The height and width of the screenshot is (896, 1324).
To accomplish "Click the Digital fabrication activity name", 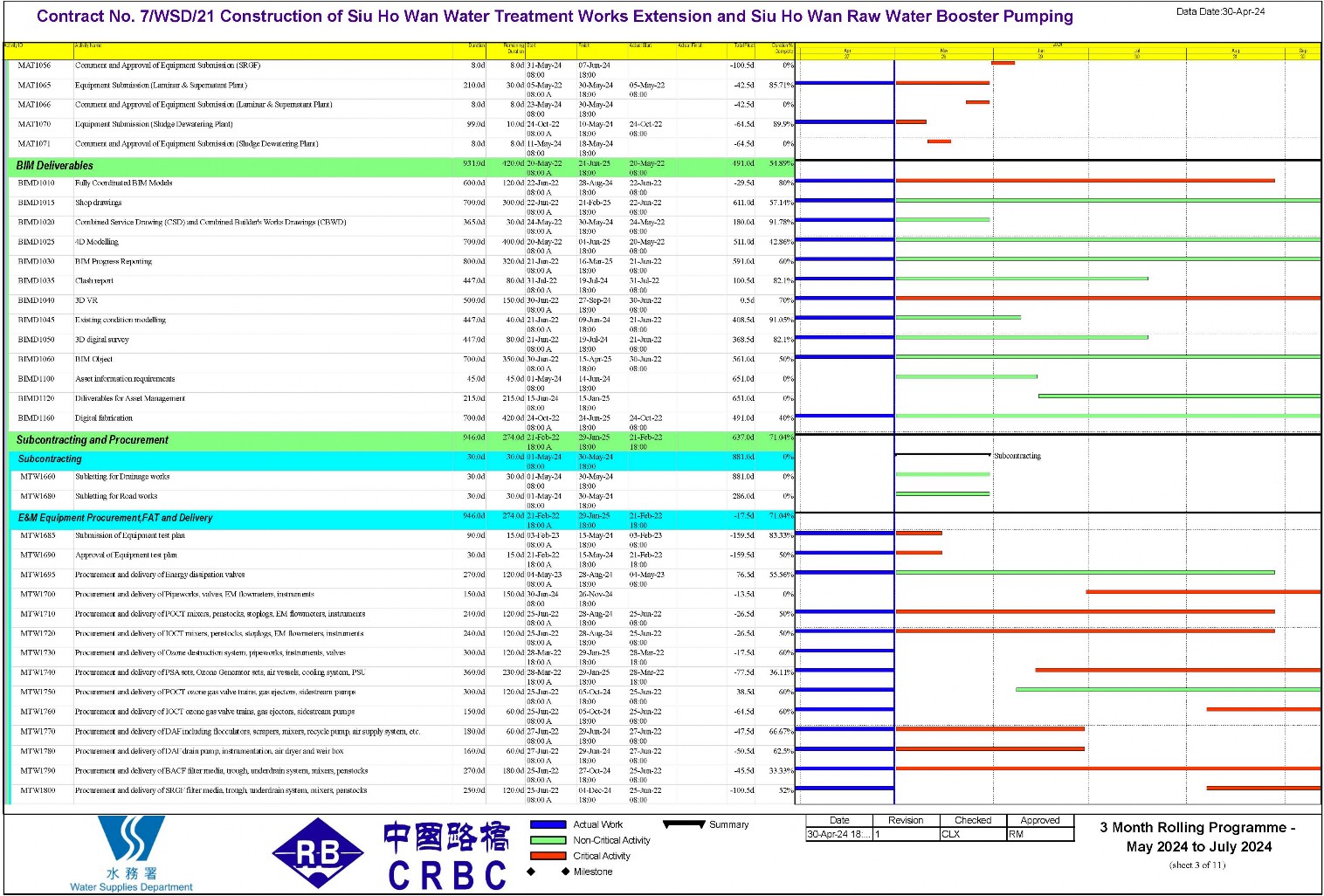I will coord(104,418).
